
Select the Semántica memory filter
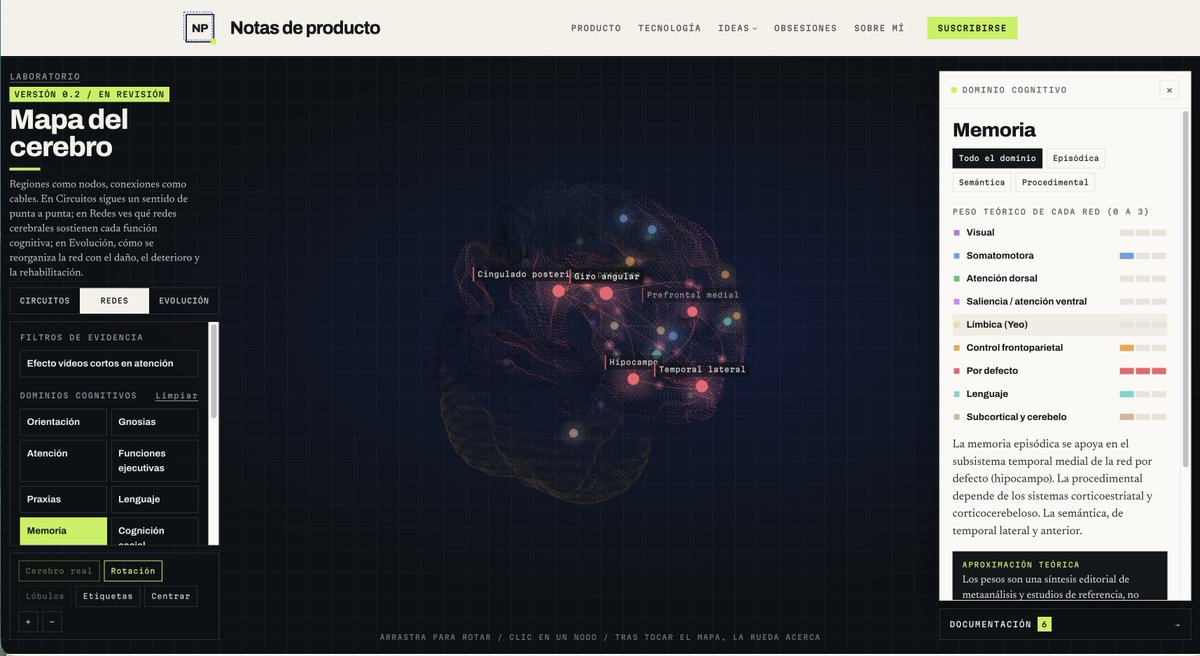(x=981, y=182)
